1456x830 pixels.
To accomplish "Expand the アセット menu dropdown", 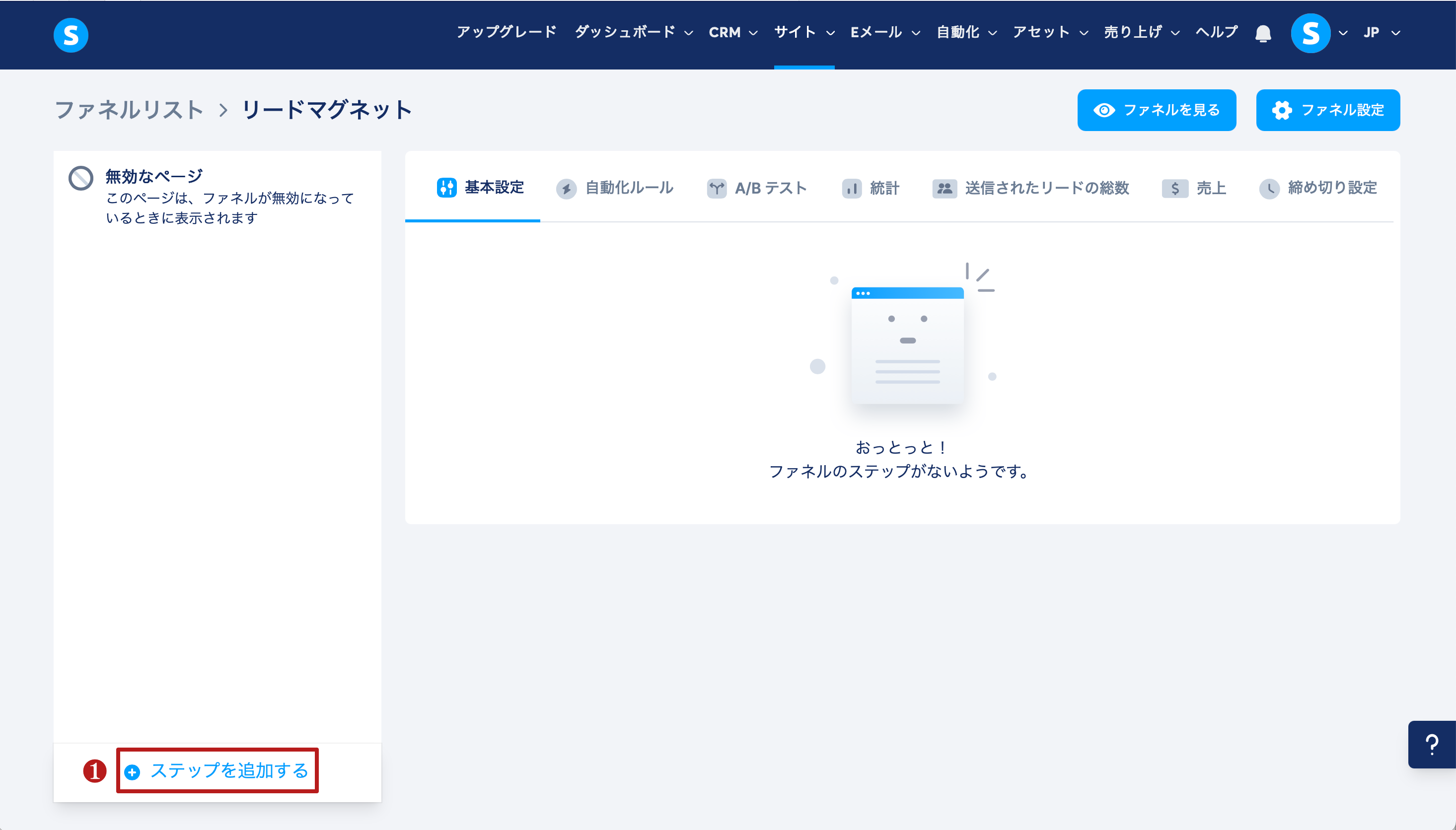I will (x=1084, y=33).
